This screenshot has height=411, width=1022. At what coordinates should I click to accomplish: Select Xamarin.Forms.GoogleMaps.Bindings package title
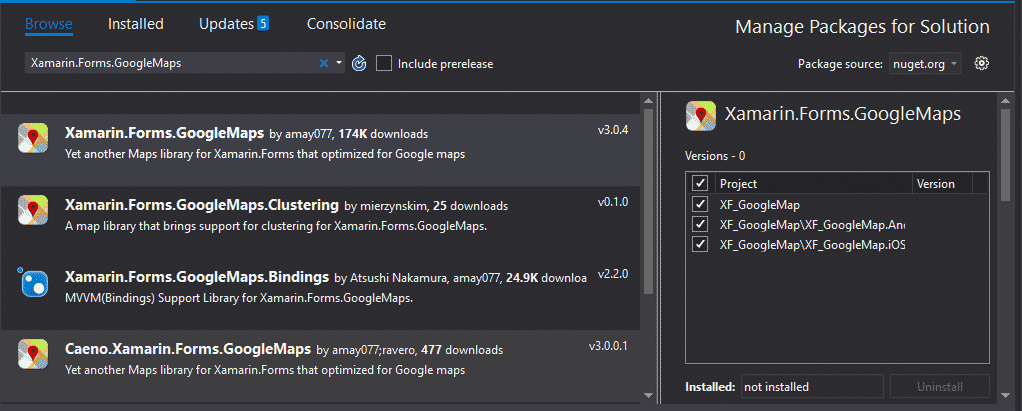point(197,277)
